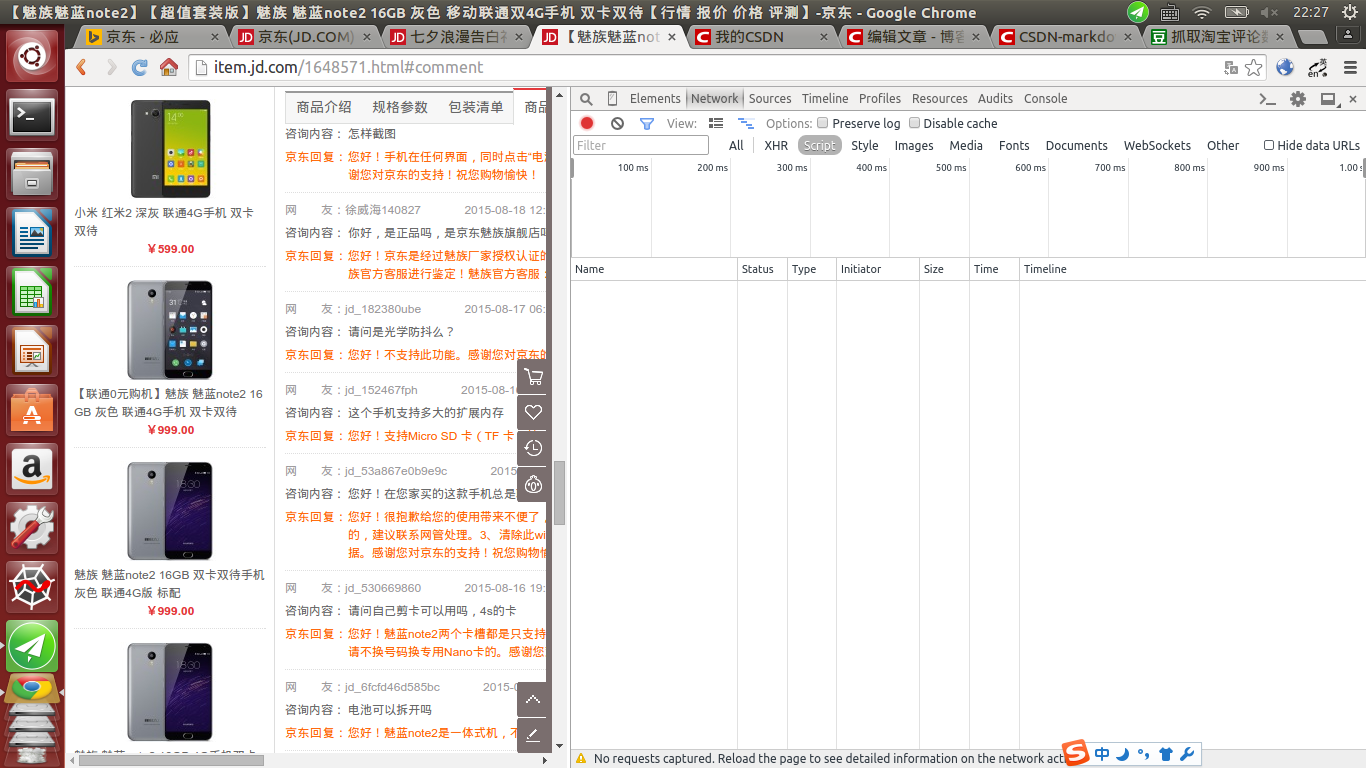Open the sound volume indicator in top bar

[1270, 12]
